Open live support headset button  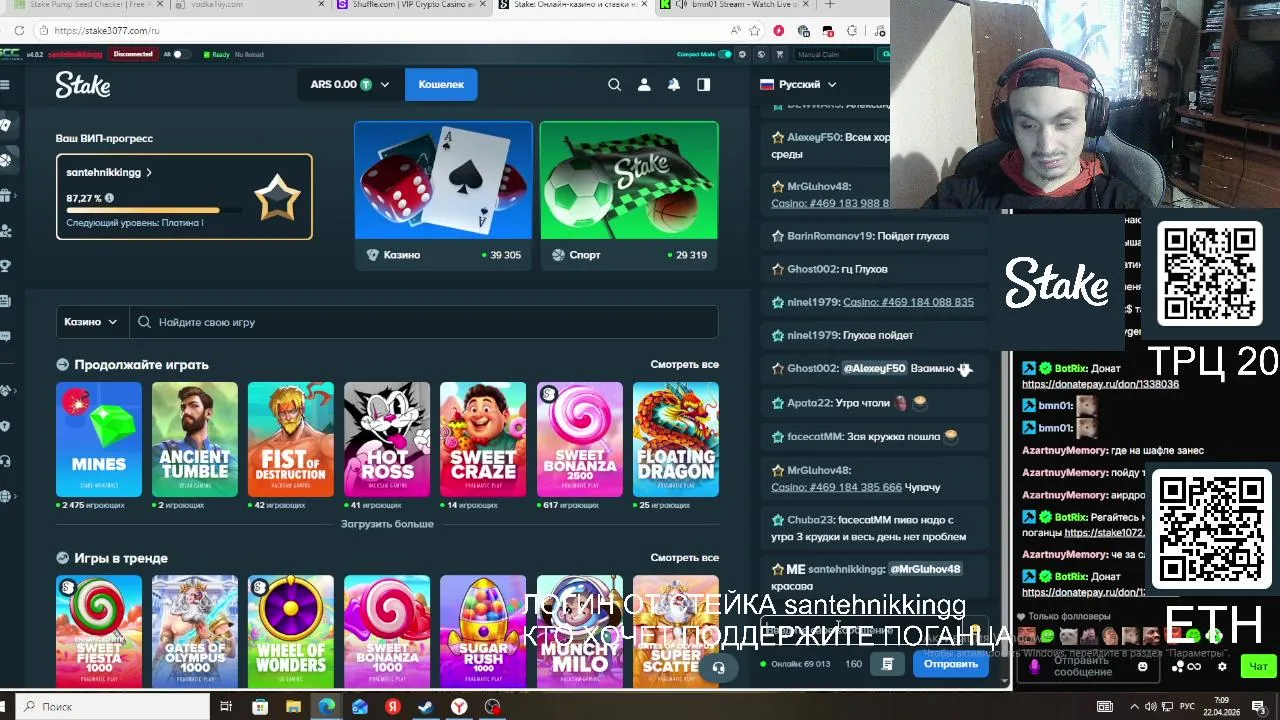(x=718, y=667)
